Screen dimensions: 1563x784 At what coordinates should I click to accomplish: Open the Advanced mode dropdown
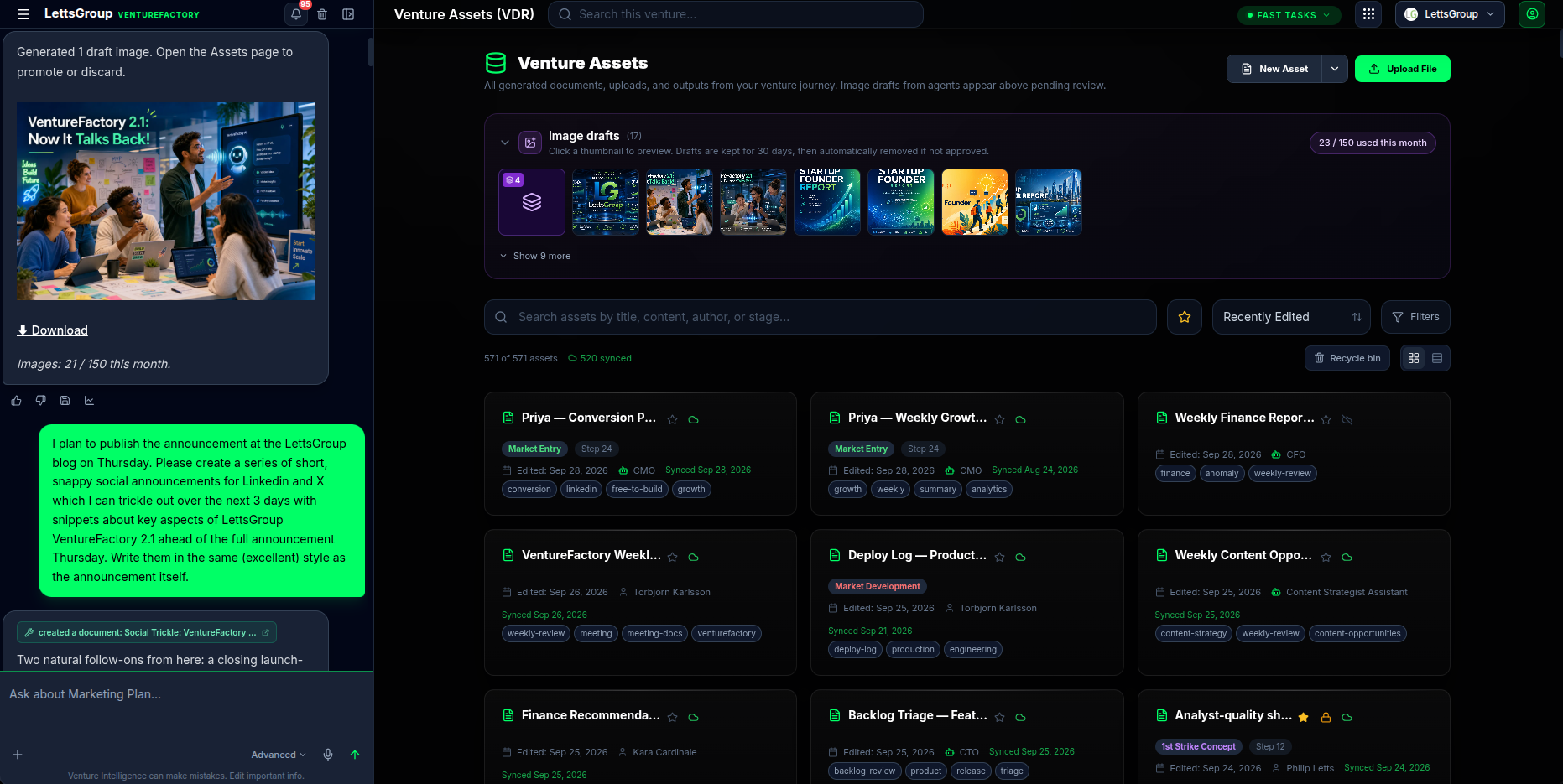(x=279, y=755)
